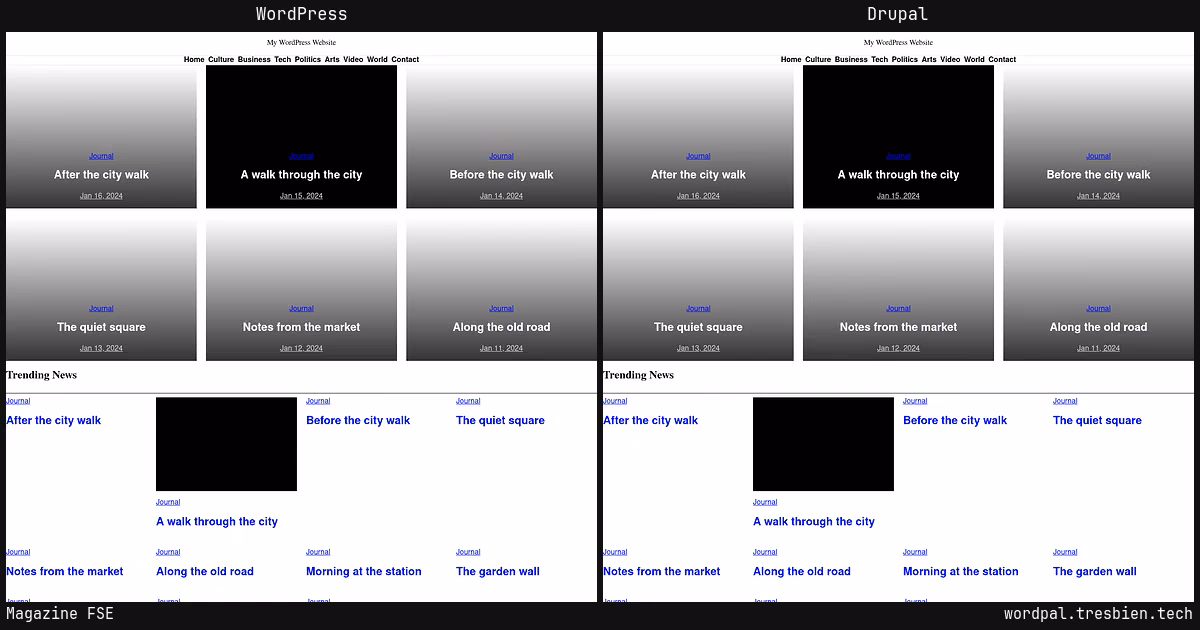The height and width of the screenshot is (630, 1200).
Task: Click 'Jan 11, 2024' date in WordPress pane
Action: 501,348
